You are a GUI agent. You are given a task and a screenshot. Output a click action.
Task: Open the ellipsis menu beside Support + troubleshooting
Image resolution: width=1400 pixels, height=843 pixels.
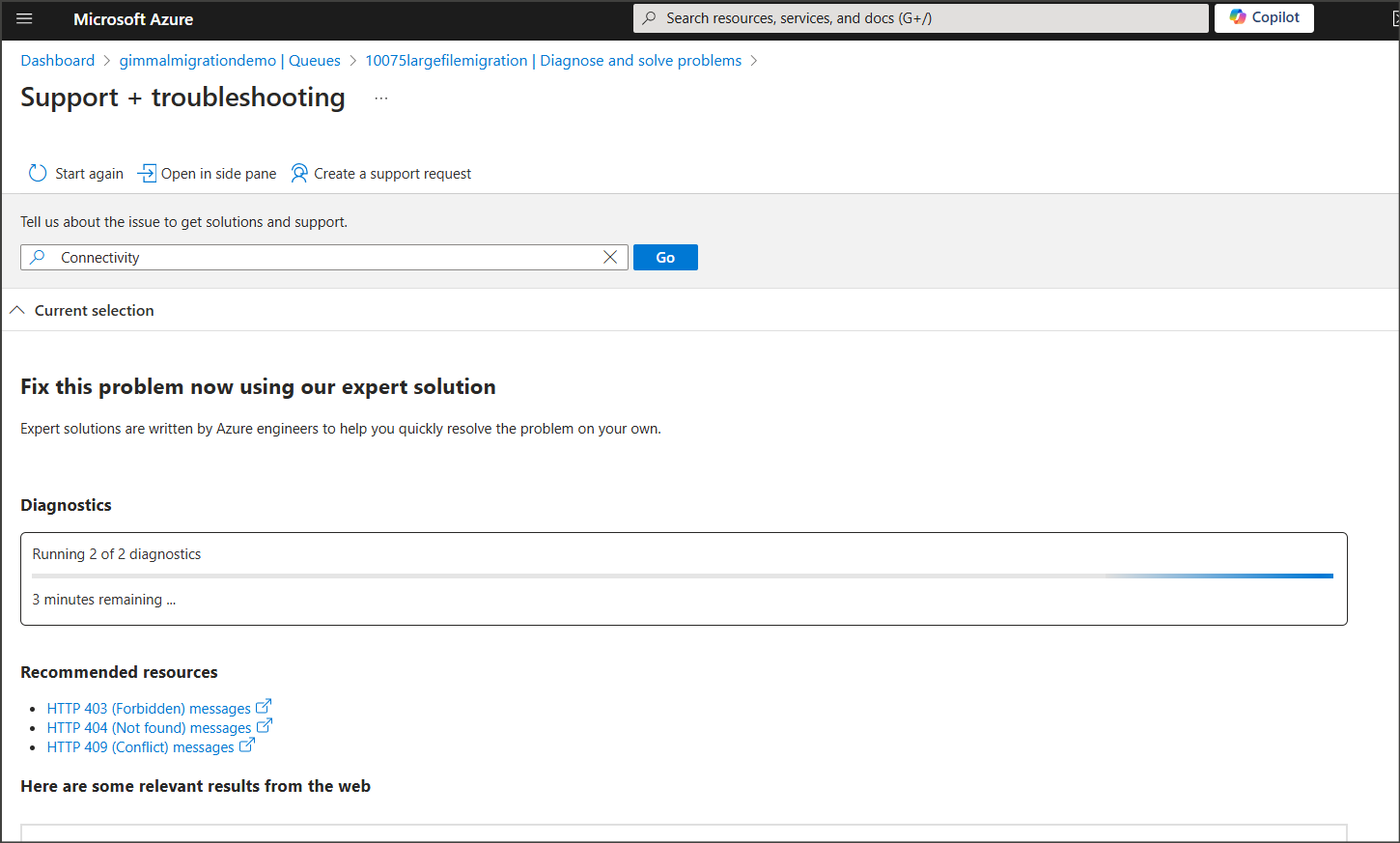click(380, 97)
